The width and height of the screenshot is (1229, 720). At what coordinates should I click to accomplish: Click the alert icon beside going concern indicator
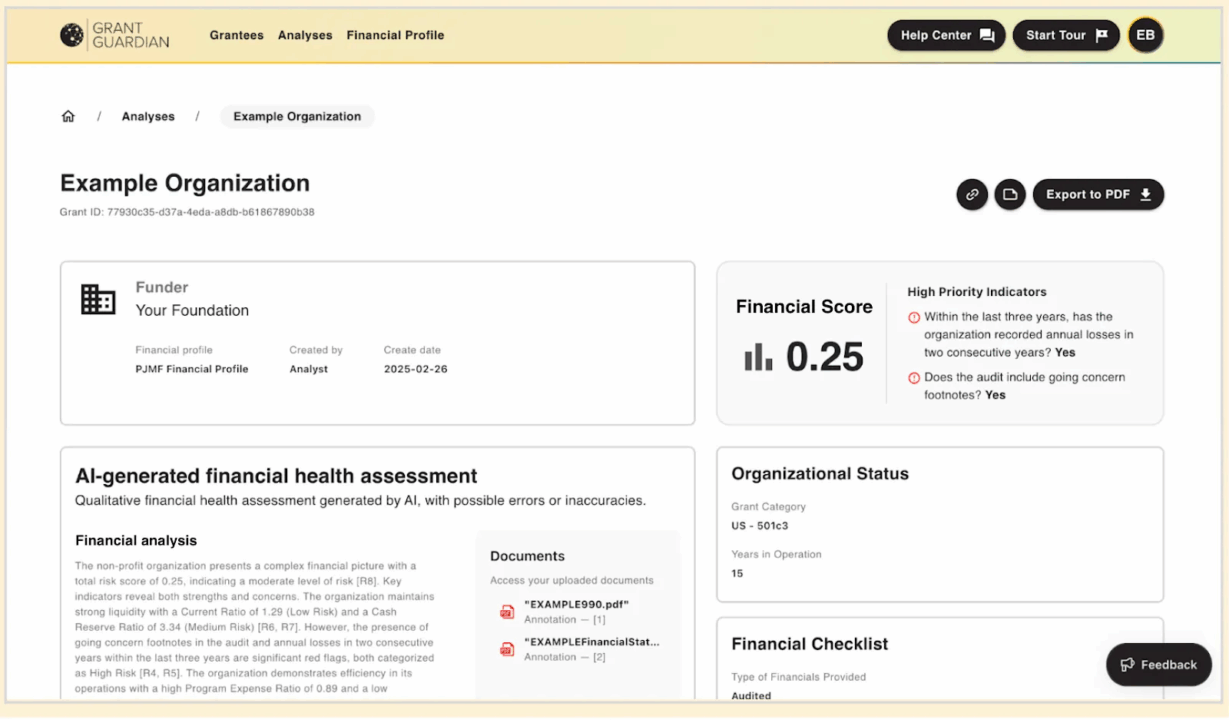913,378
